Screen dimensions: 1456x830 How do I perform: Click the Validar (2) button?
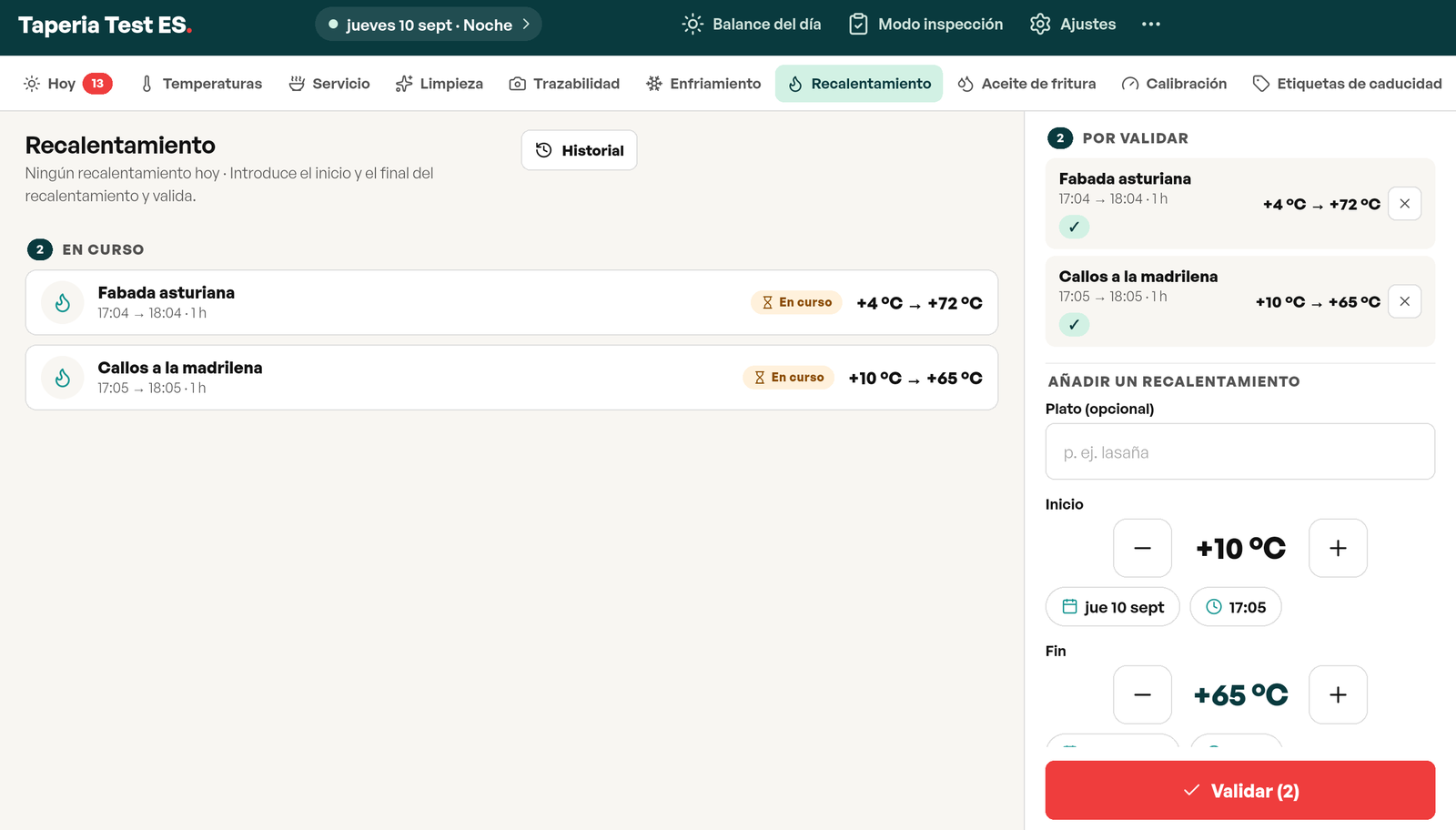1240,790
